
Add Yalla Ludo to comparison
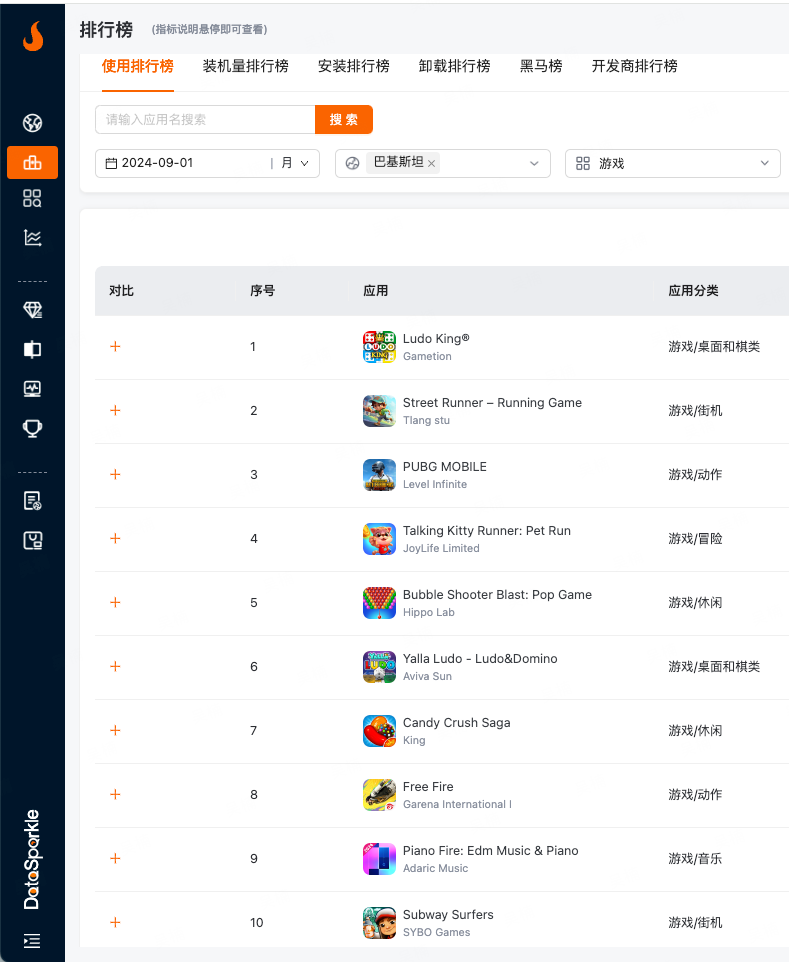pyautogui.click(x=115, y=666)
